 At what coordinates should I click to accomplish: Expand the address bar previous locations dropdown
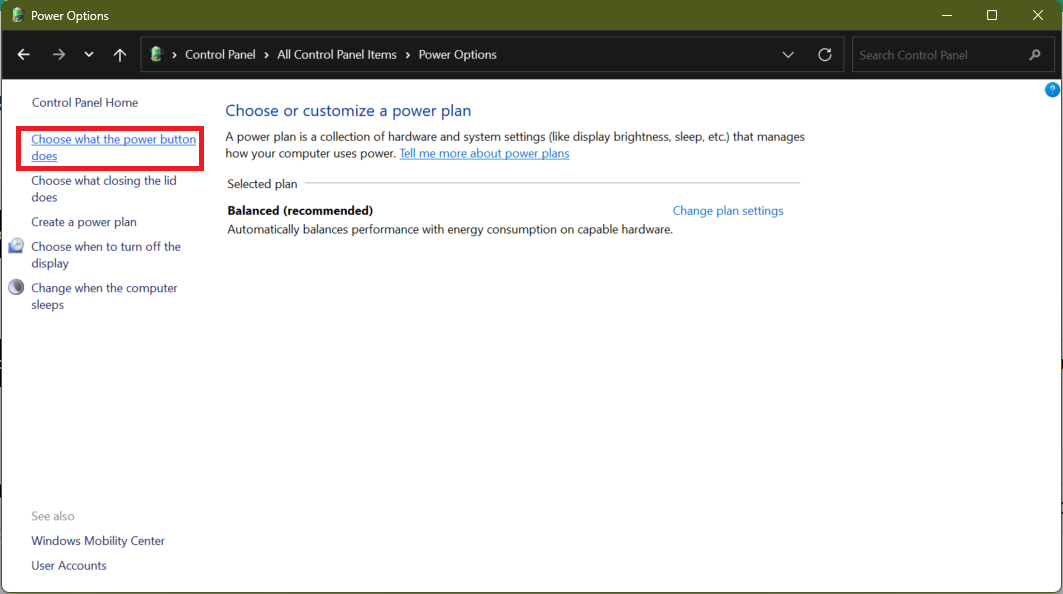[788, 55]
